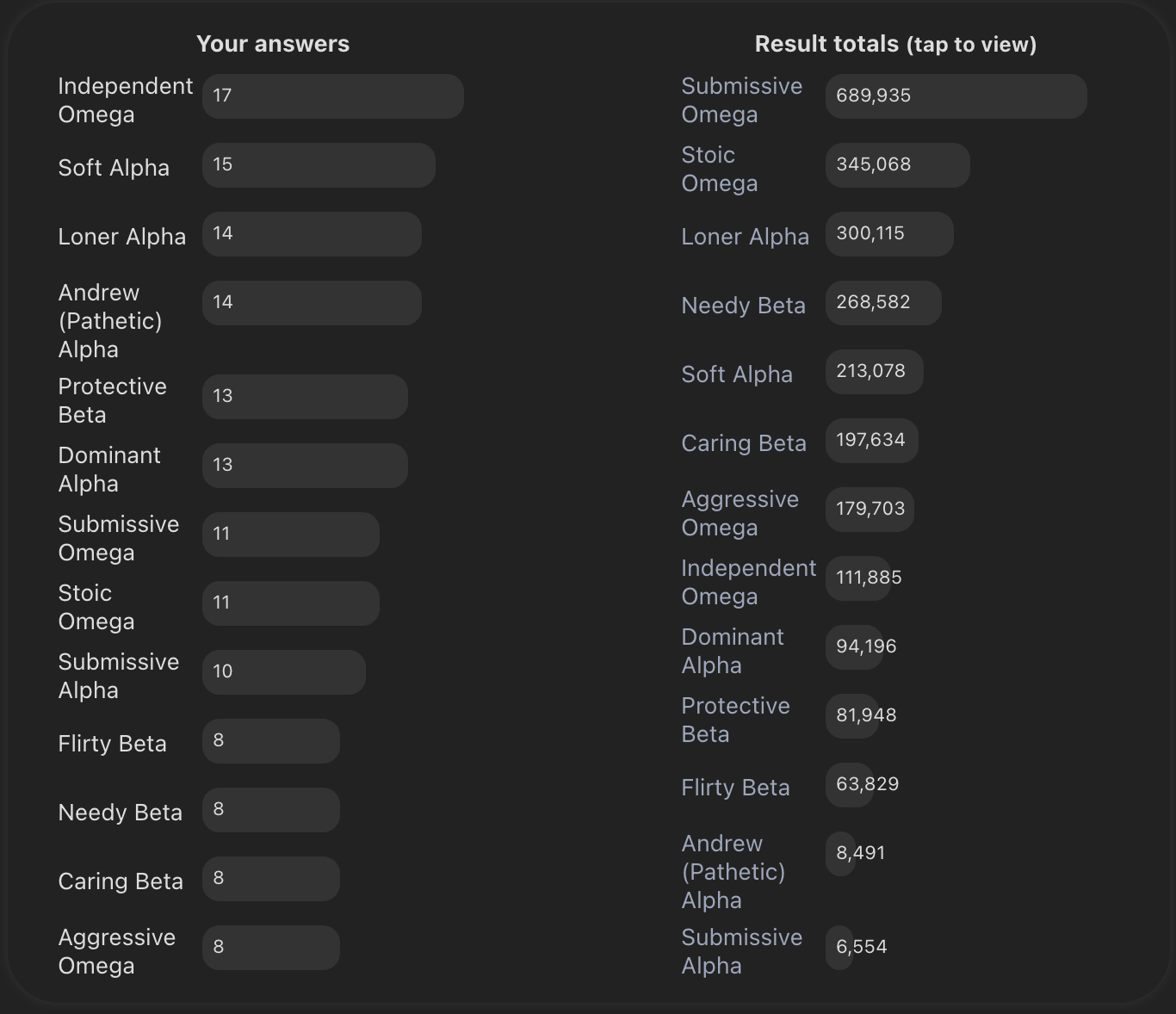
Task: Click the Soft Alpha bar showing 15
Action: pyautogui.click(x=319, y=165)
